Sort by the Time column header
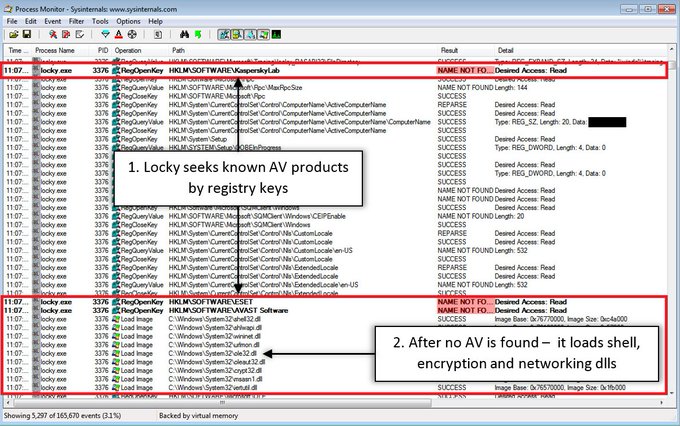 [x=18, y=50]
